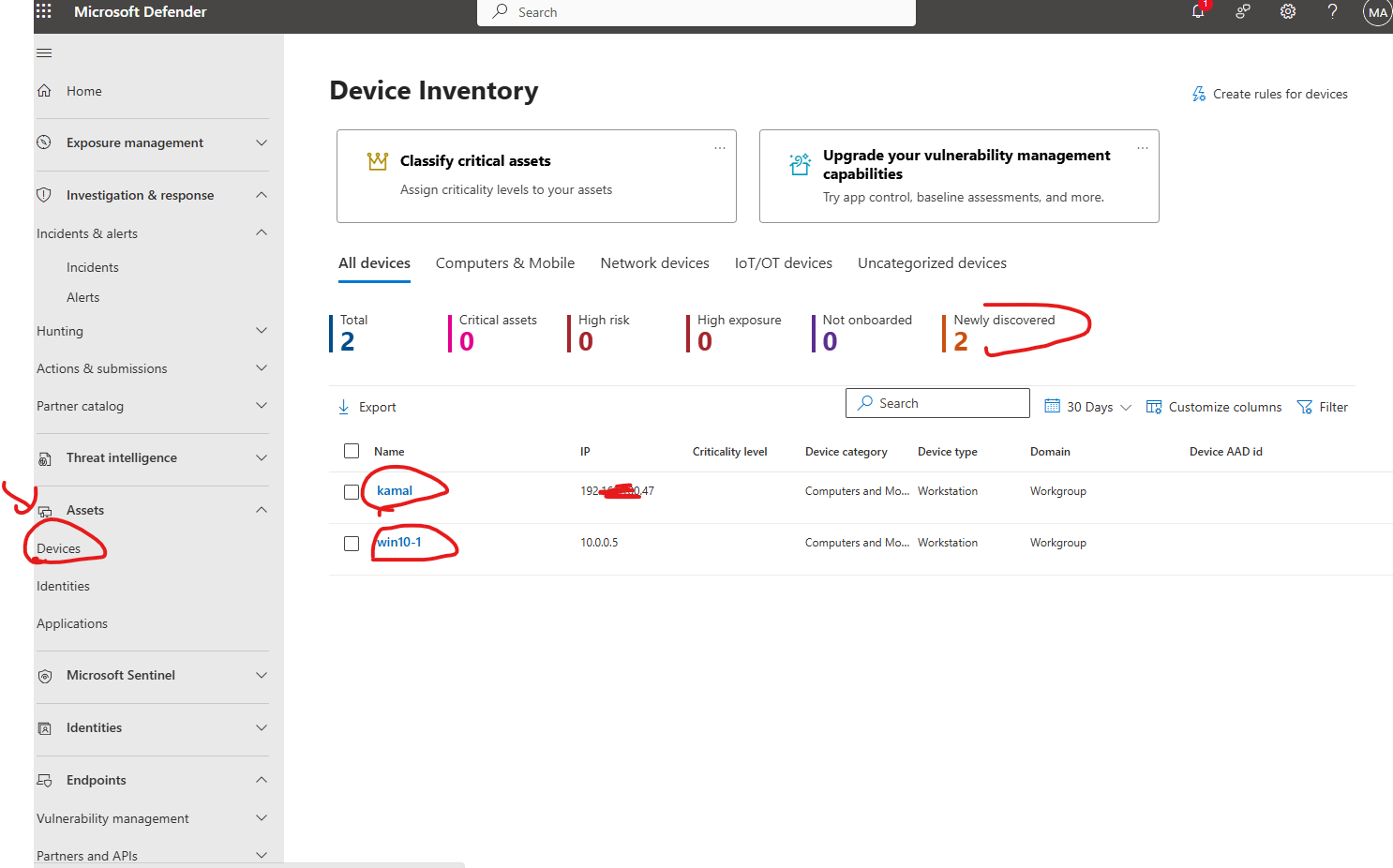Click the Upgrade vulnerability management icon
The image size is (1393, 868).
coord(800,165)
